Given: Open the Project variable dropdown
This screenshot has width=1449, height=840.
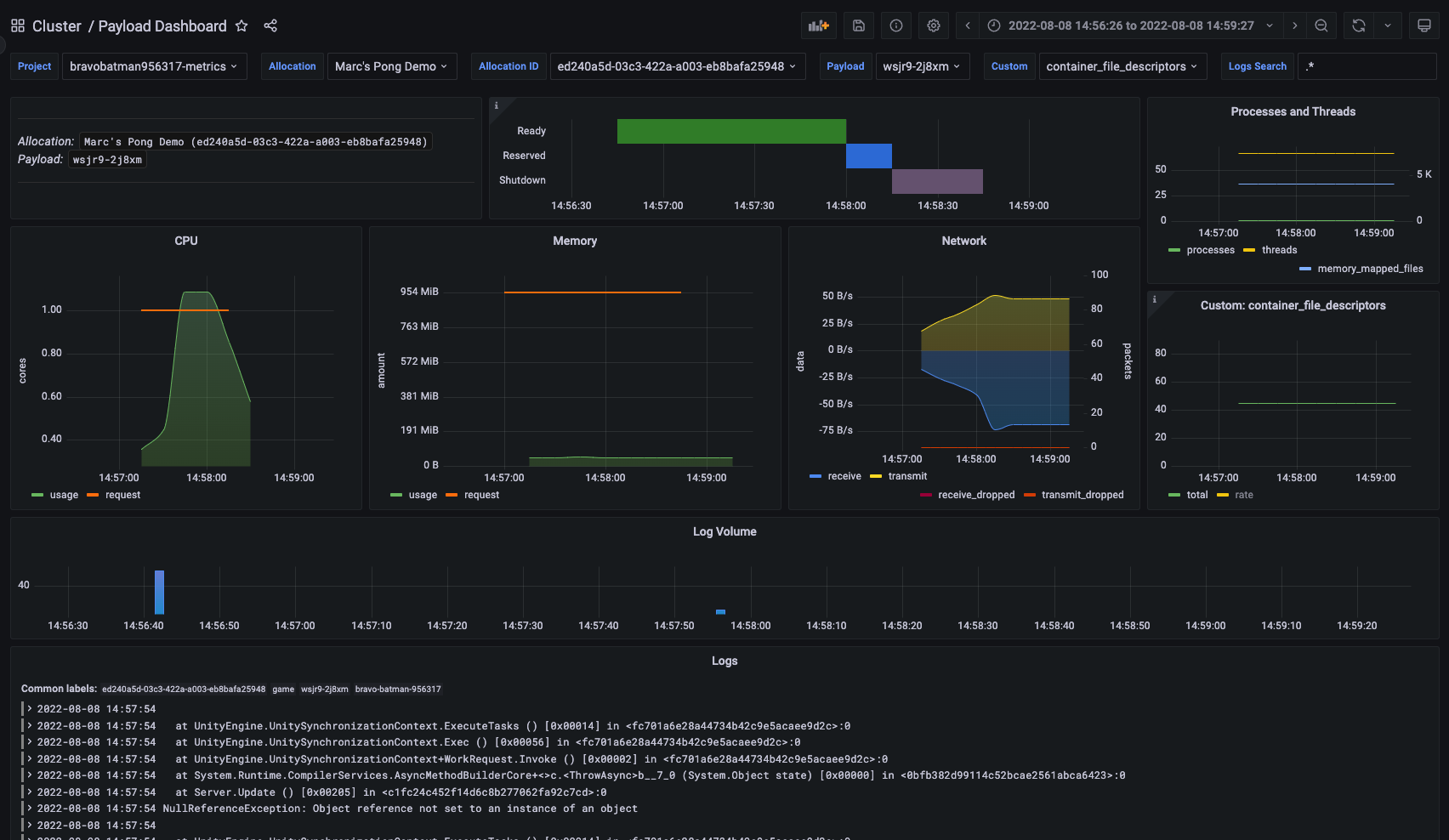Looking at the screenshot, I should point(154,66).
